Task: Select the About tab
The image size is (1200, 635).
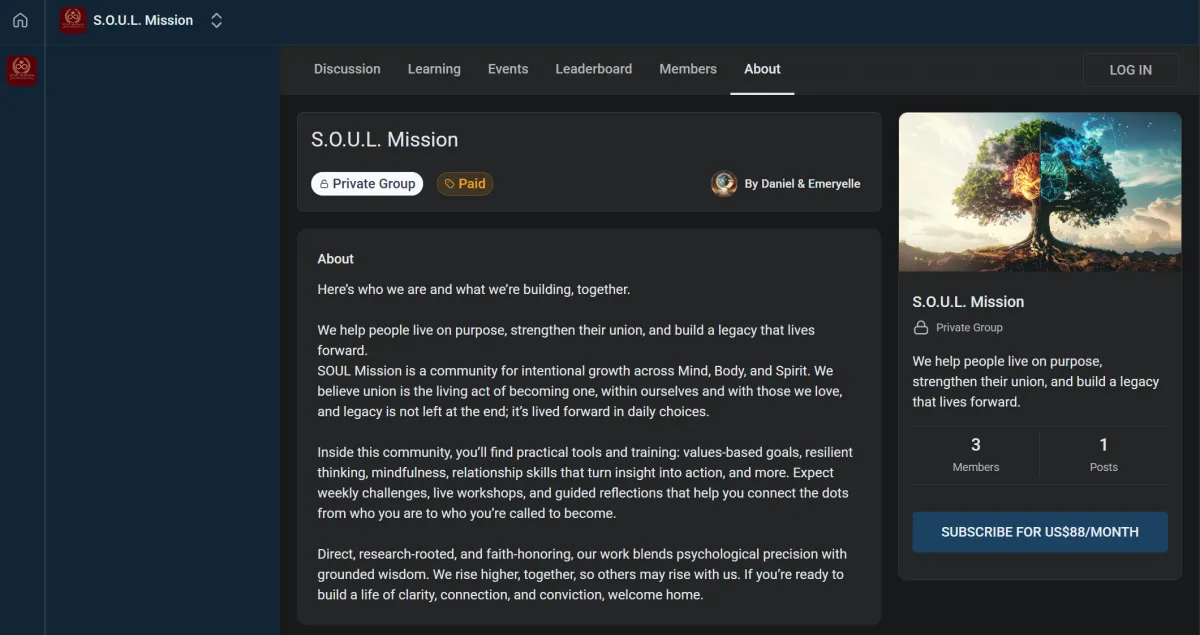Action: click(762, 69)
